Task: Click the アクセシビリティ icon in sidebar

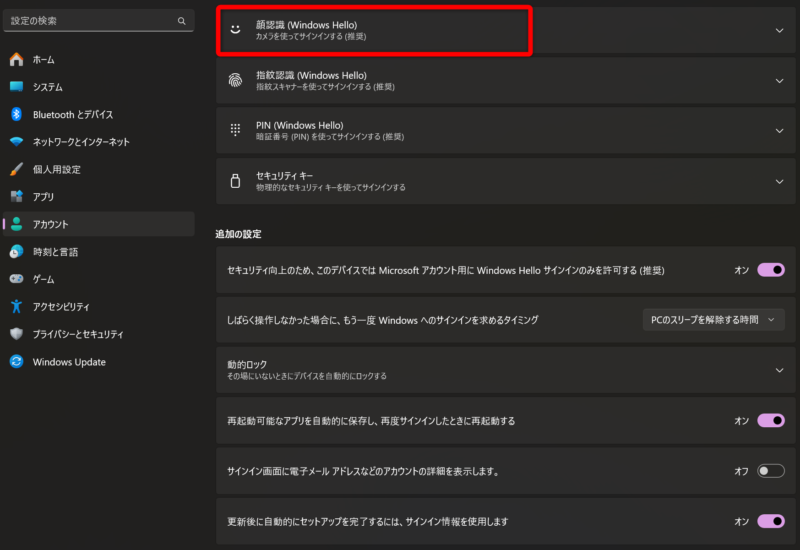Action: pyautogui.click(x=16, y=307)
